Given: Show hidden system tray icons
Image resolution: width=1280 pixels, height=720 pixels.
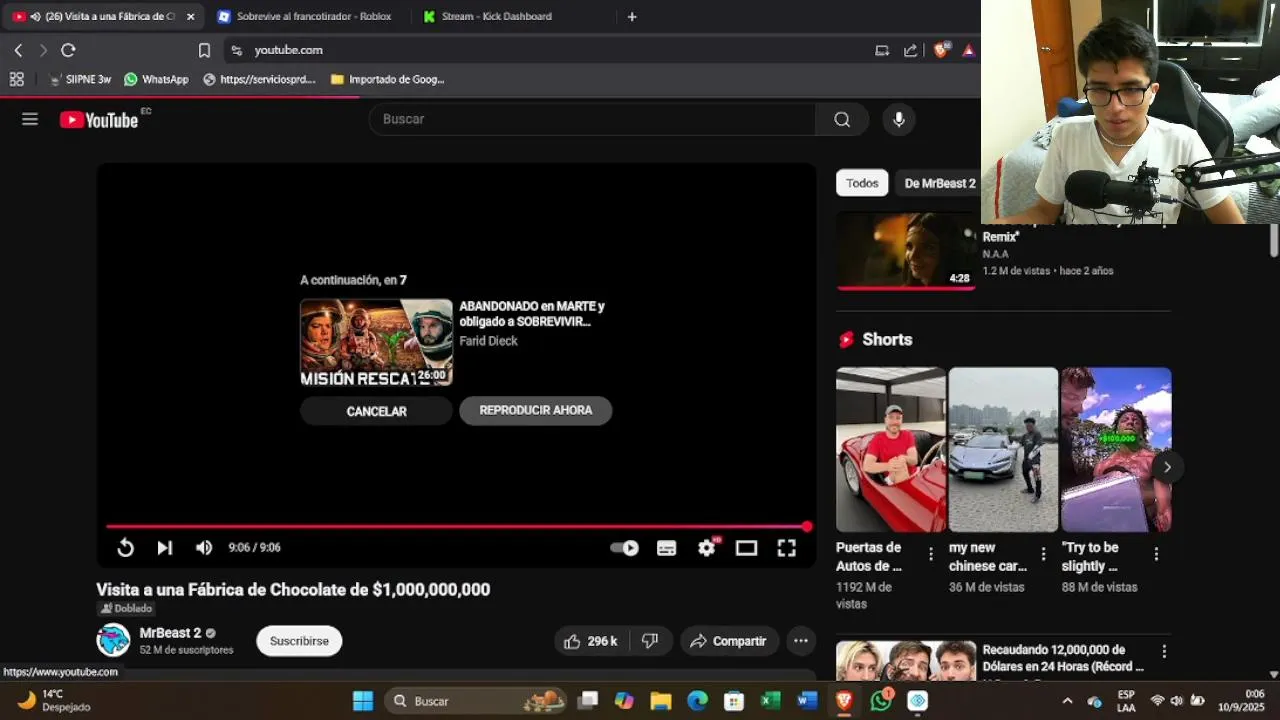Looking at the screenshot, I should 1067,701.
